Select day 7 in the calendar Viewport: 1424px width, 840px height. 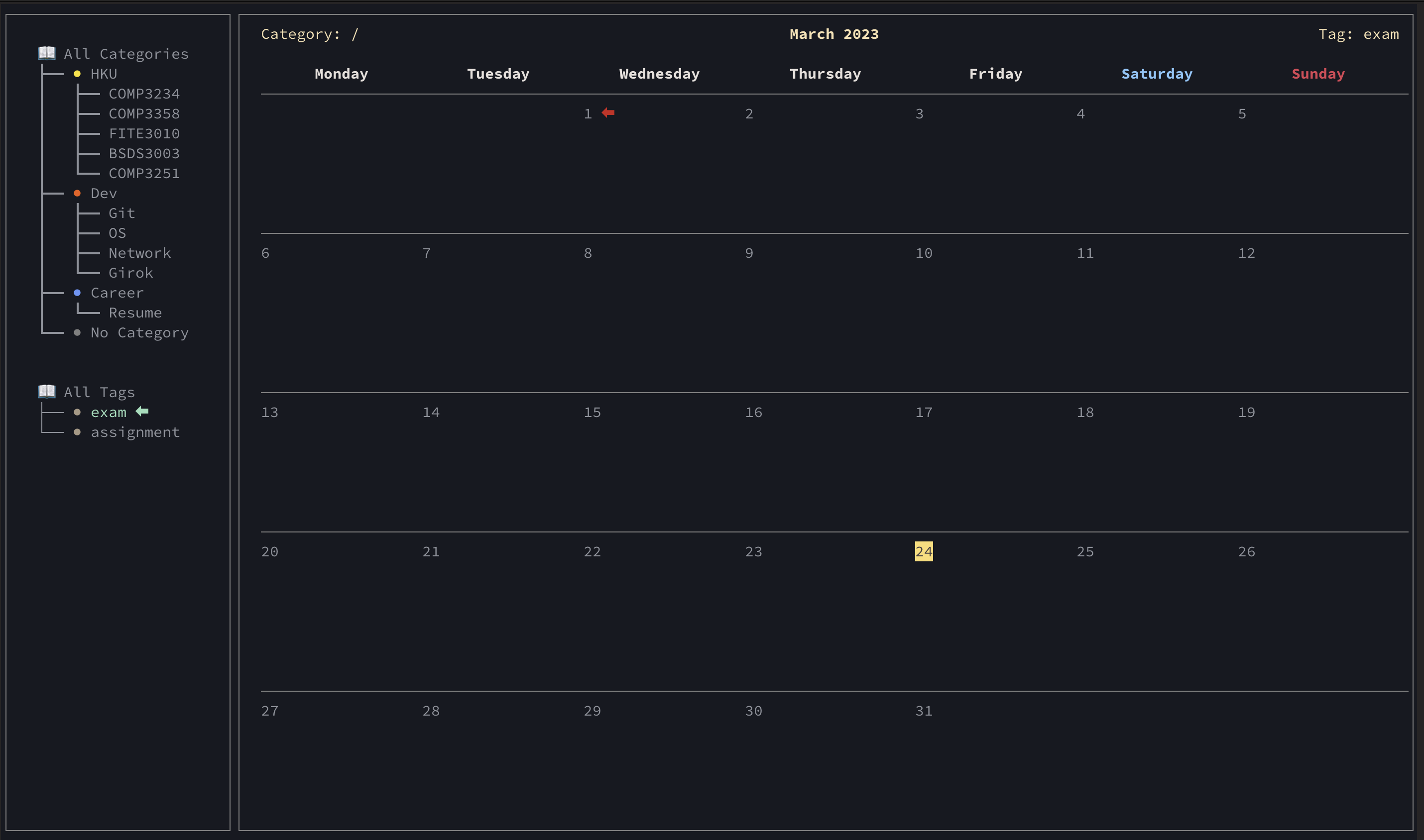pyautogui.click(x=426, y=253)
